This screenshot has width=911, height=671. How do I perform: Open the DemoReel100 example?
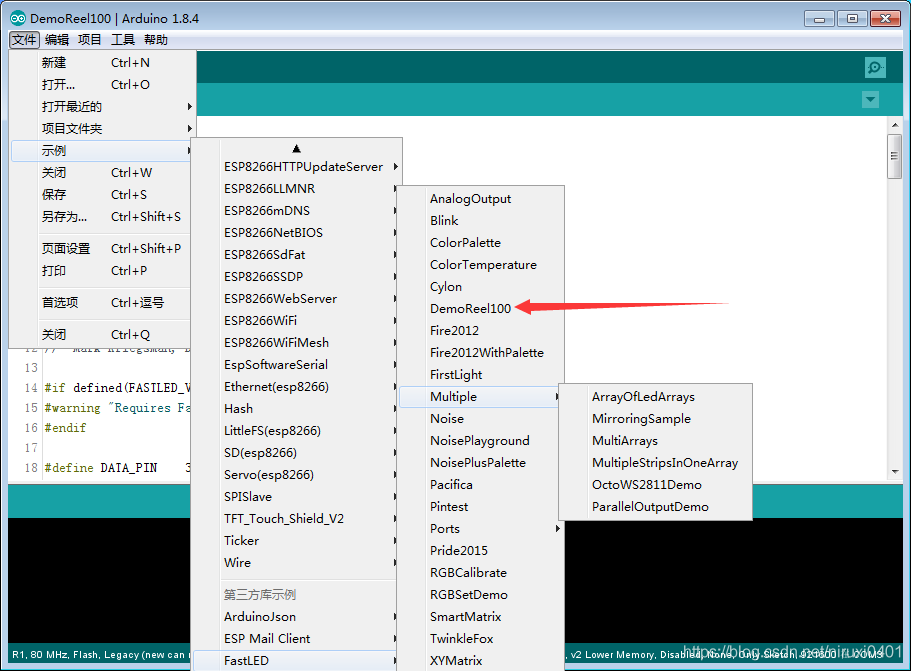(481, 308)
